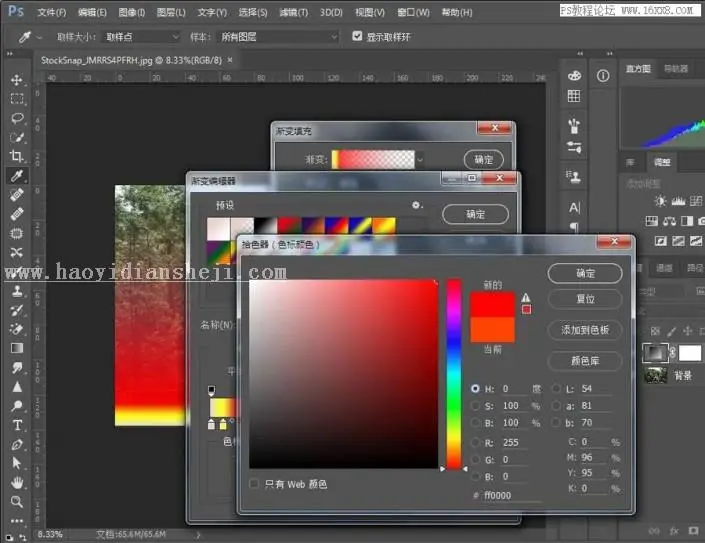705x543 pixels.
Task: Select the Dodge tool
Action: [17, 406]
